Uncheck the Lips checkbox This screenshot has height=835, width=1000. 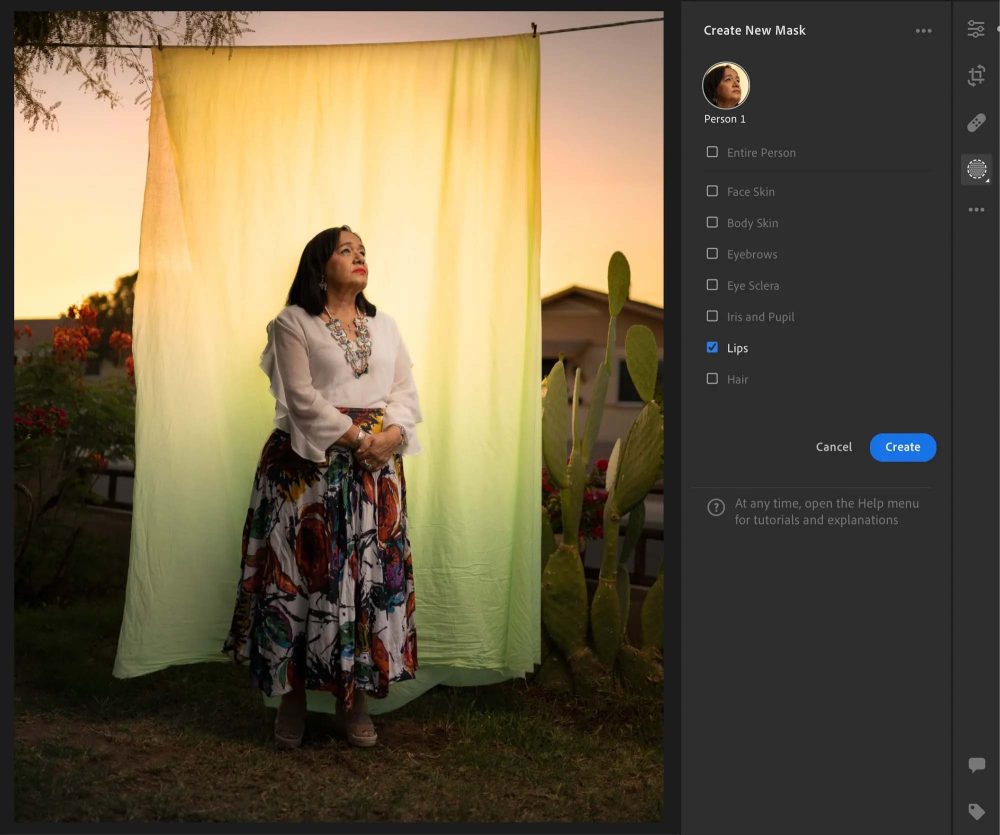pyautogui.click(x=712, y=348)
